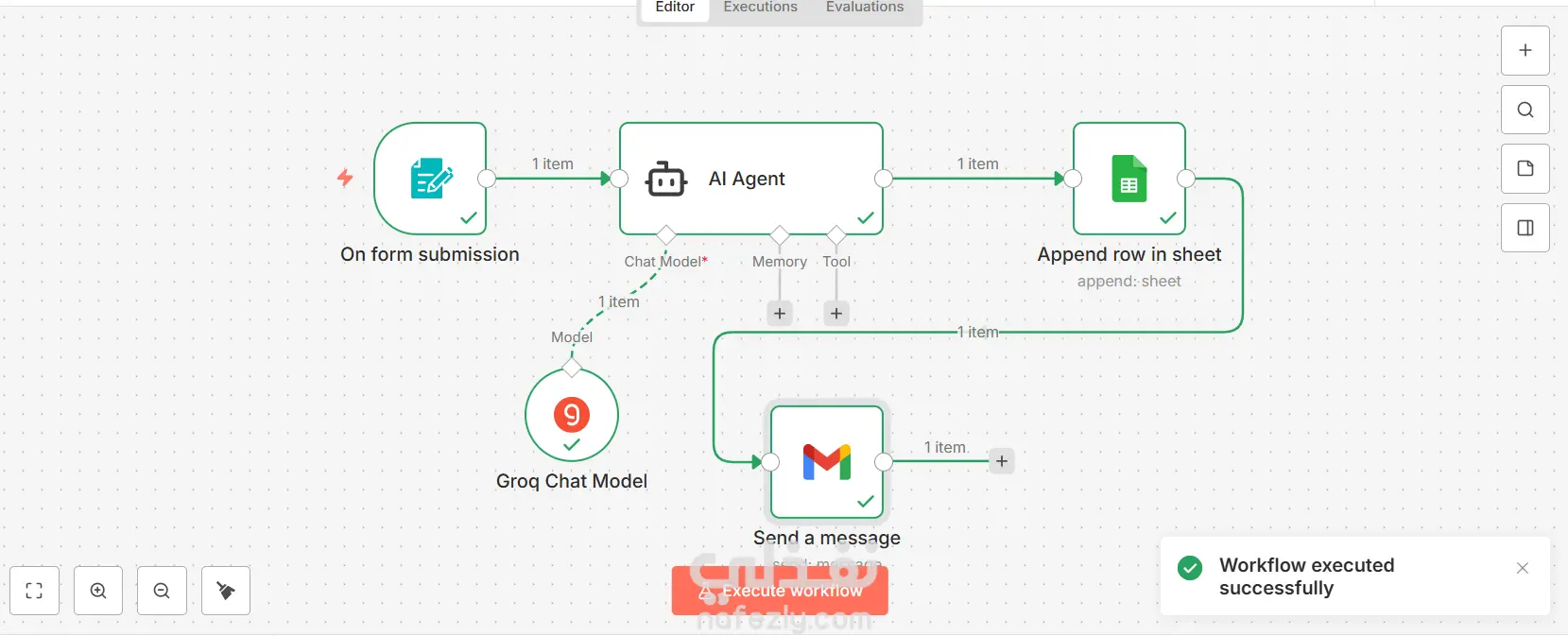1568x636 pixels.
Task: Click the Groq Chat Model diamond connector
Action: [x=572, y=368]
